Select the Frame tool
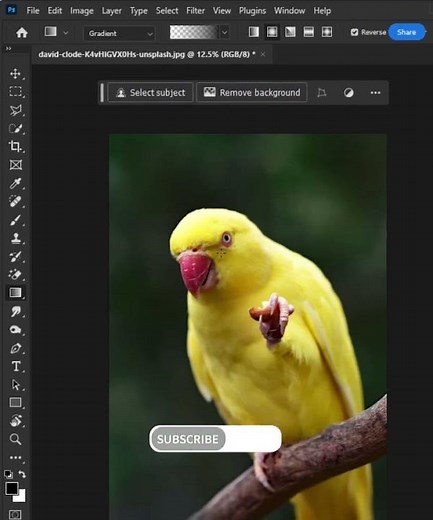 (x=15, y=165)
